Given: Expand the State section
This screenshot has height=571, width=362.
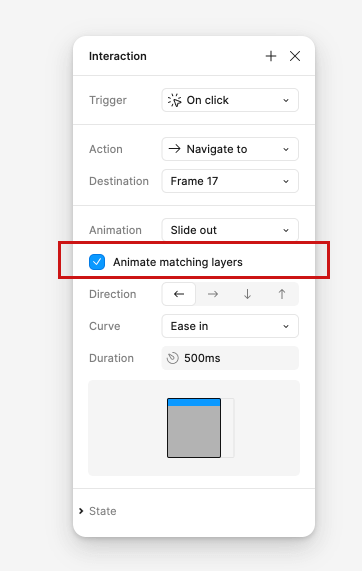Looking at the screenshot, I should coord(97,511).
